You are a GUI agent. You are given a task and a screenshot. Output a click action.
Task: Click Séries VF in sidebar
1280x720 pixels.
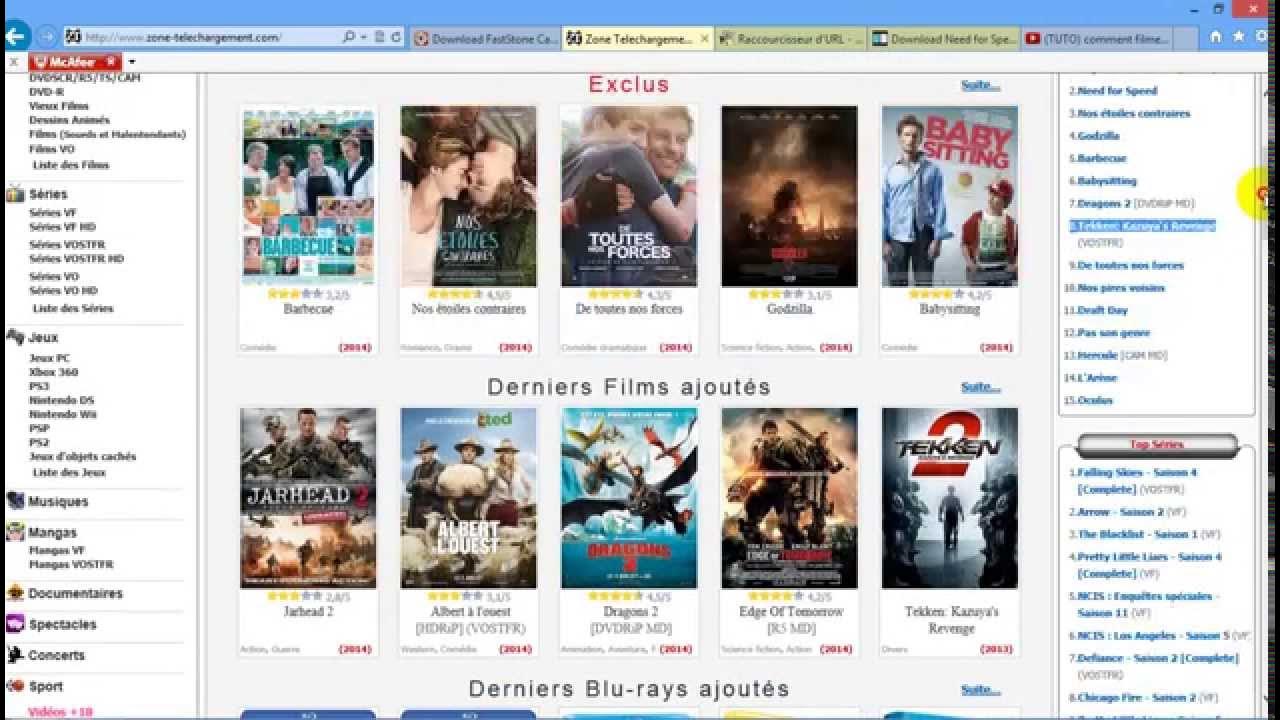point(52,213)
